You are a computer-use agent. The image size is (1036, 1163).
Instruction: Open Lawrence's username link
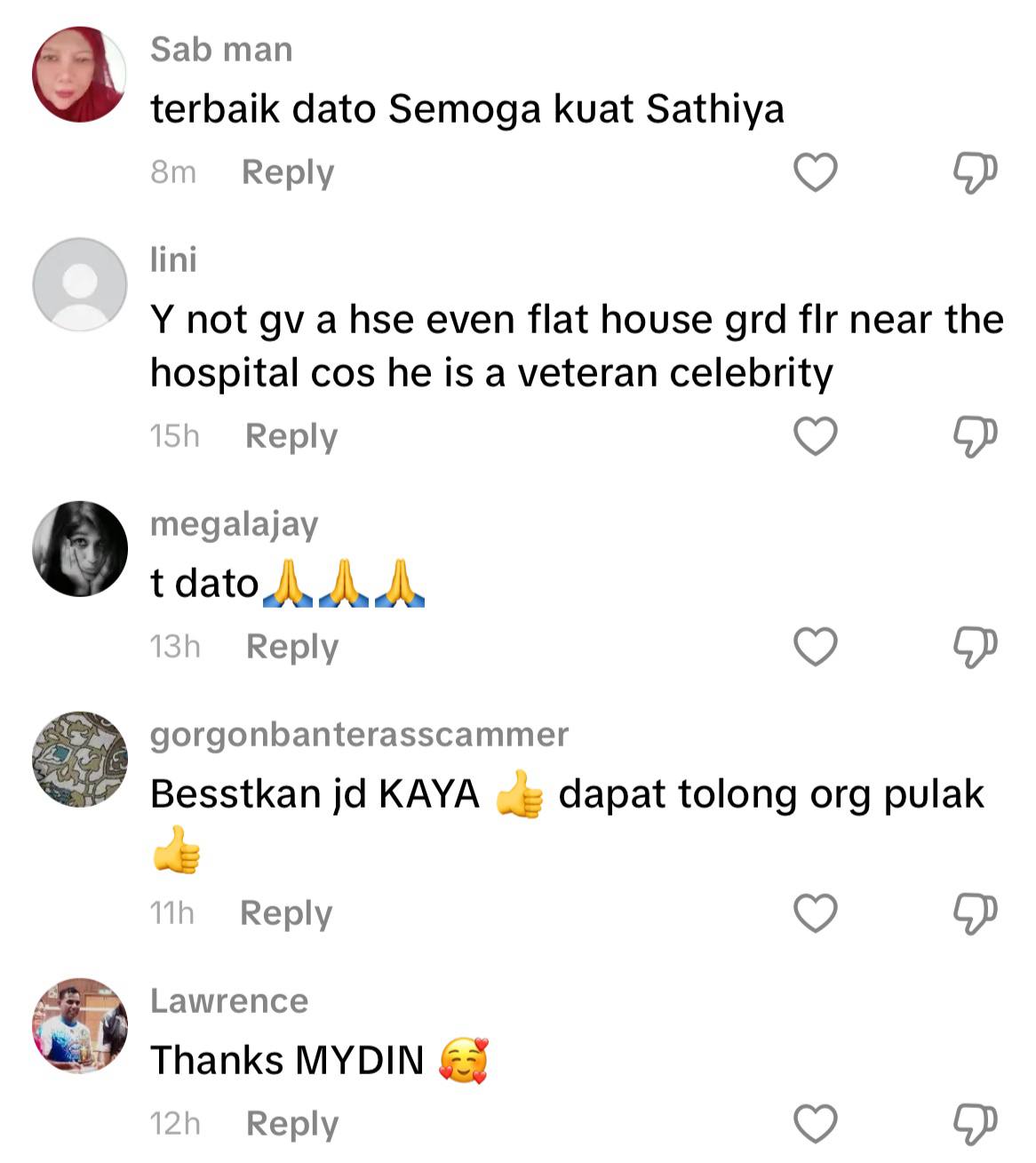(229, 1001)
